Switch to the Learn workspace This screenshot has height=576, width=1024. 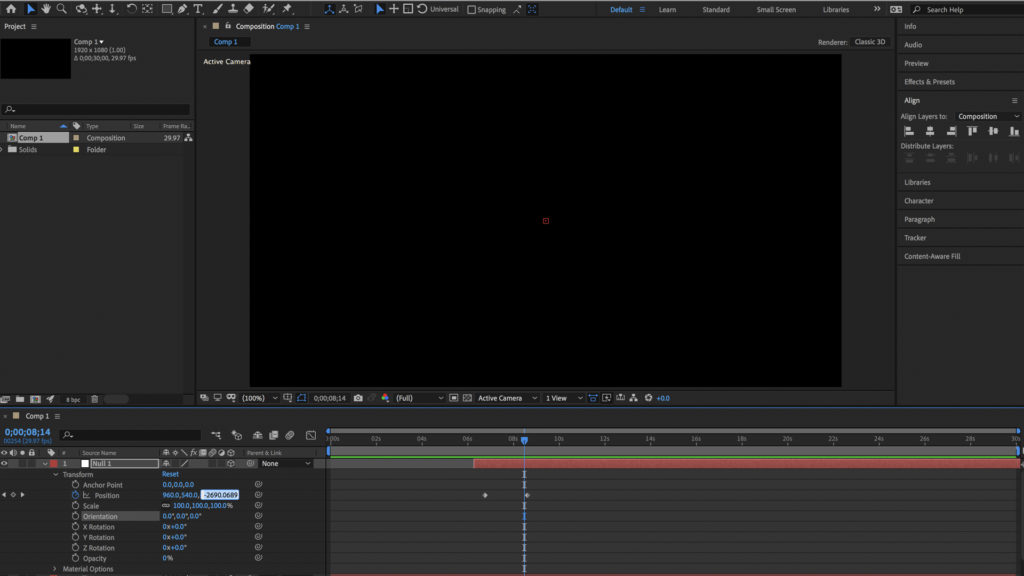(667, 10)
